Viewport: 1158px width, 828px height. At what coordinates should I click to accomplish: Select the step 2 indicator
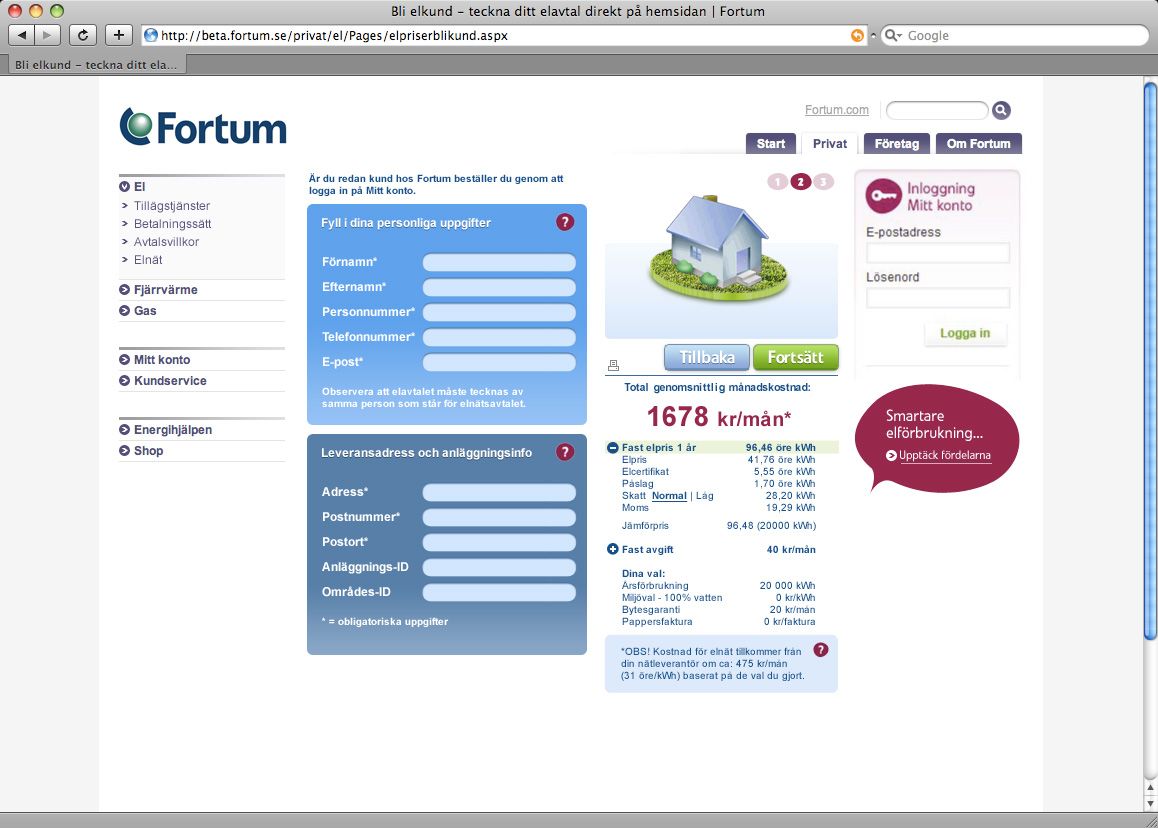(x=801, y=182)
